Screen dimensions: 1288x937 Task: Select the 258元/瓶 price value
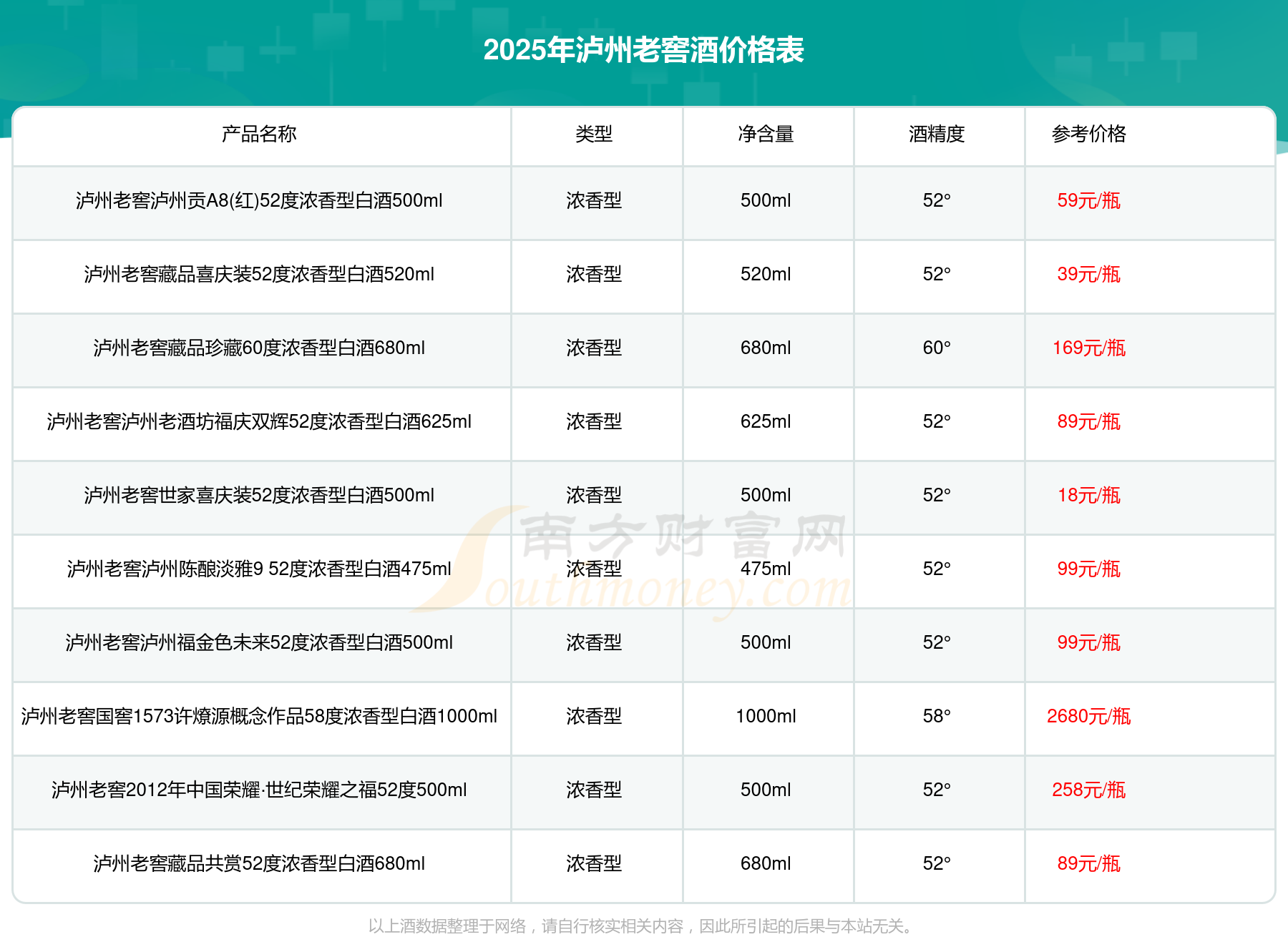(1088, 790)
